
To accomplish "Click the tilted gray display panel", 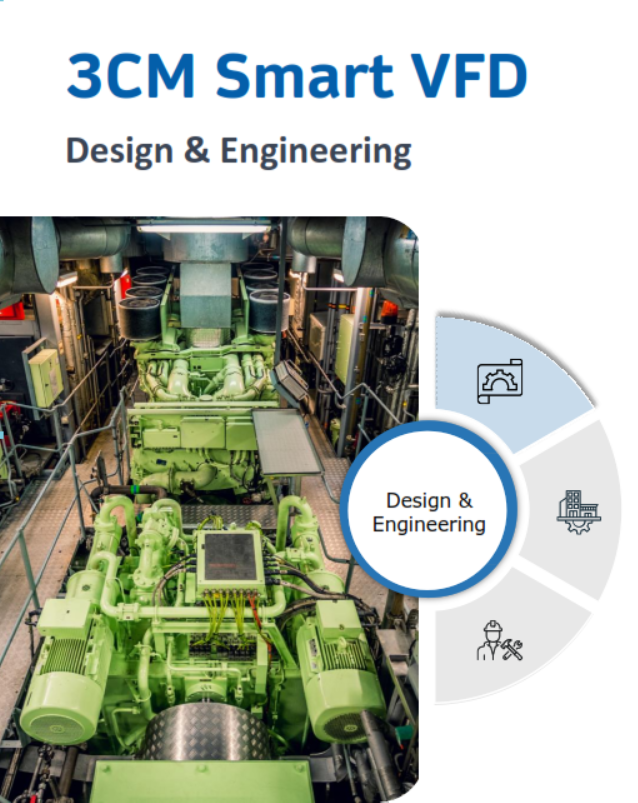I will (285, 441).
